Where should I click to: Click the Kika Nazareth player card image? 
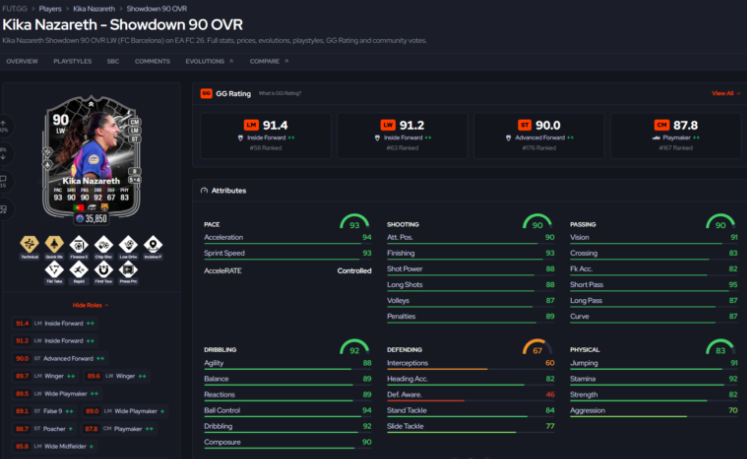tap(91, 155)
